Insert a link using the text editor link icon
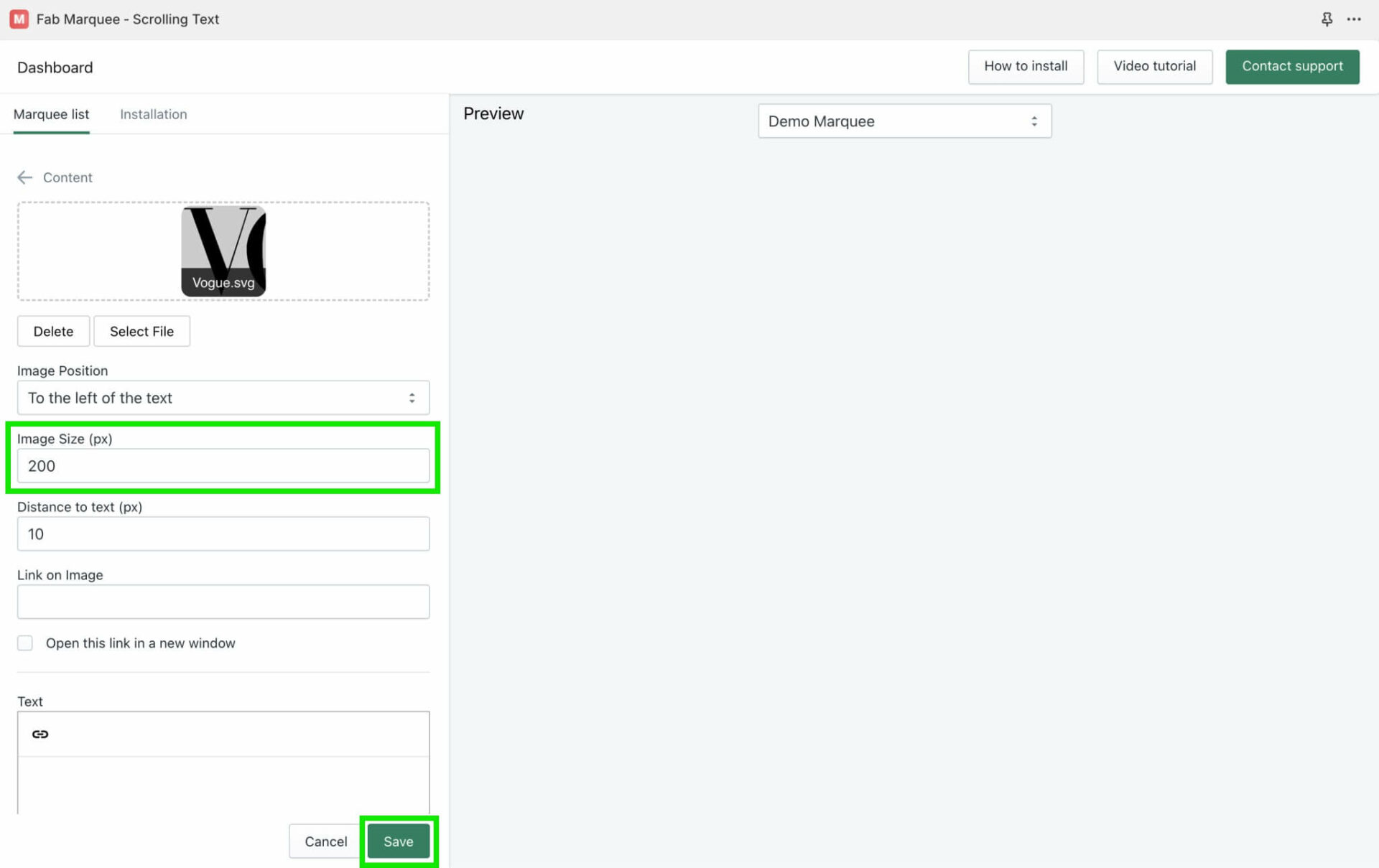 40,734
